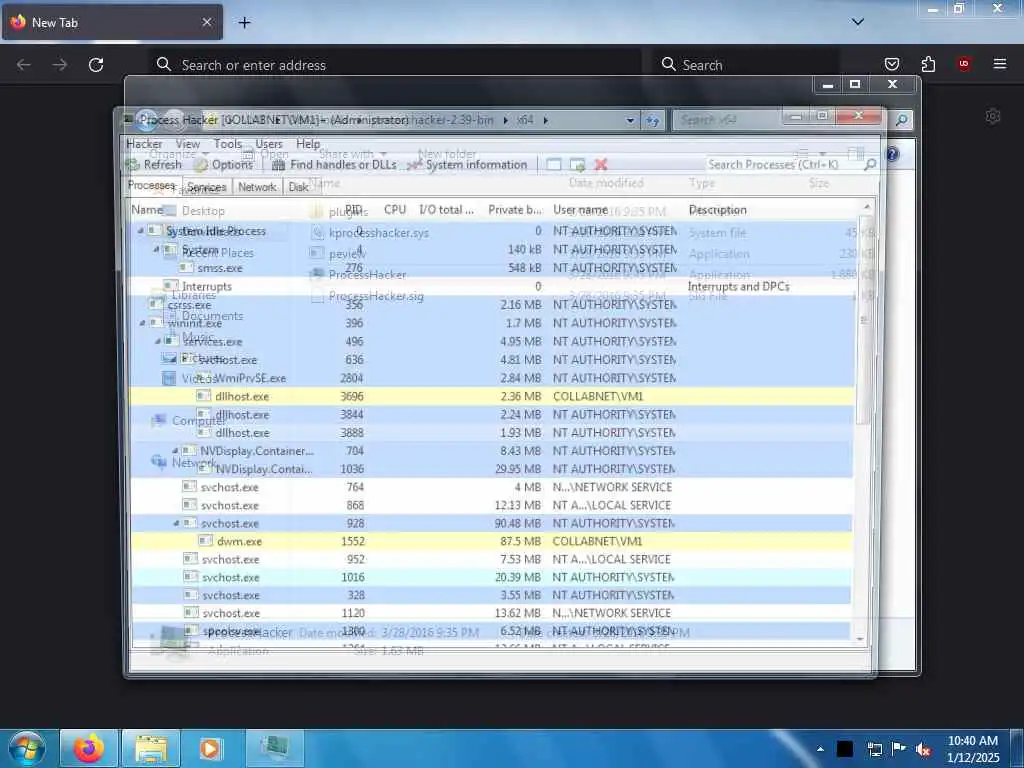1024x768 pixels.
Task: Show hidden icons arrow in system tray
Action: pos(820,749)
